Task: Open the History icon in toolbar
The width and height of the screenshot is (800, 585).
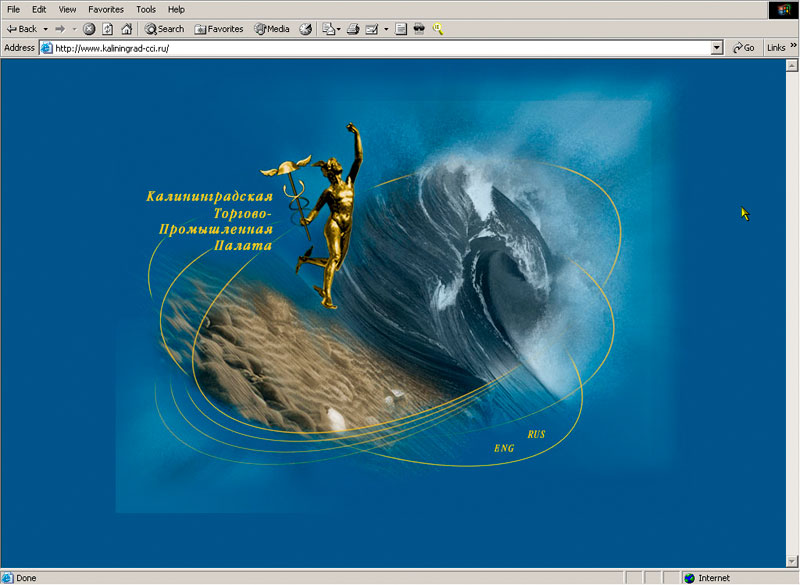Action: (x=306, y=29)
